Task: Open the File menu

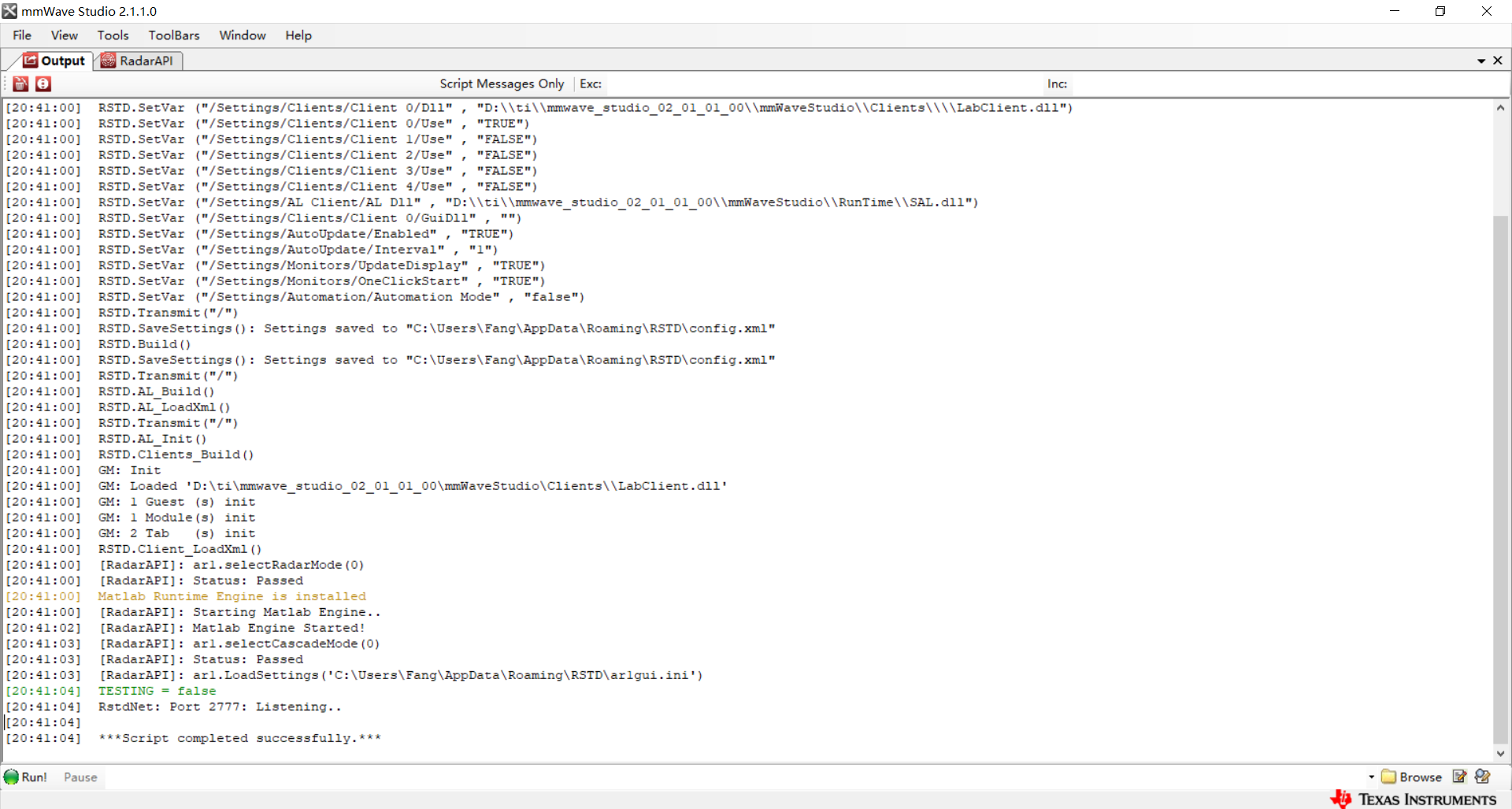Action: coord(22,35)
